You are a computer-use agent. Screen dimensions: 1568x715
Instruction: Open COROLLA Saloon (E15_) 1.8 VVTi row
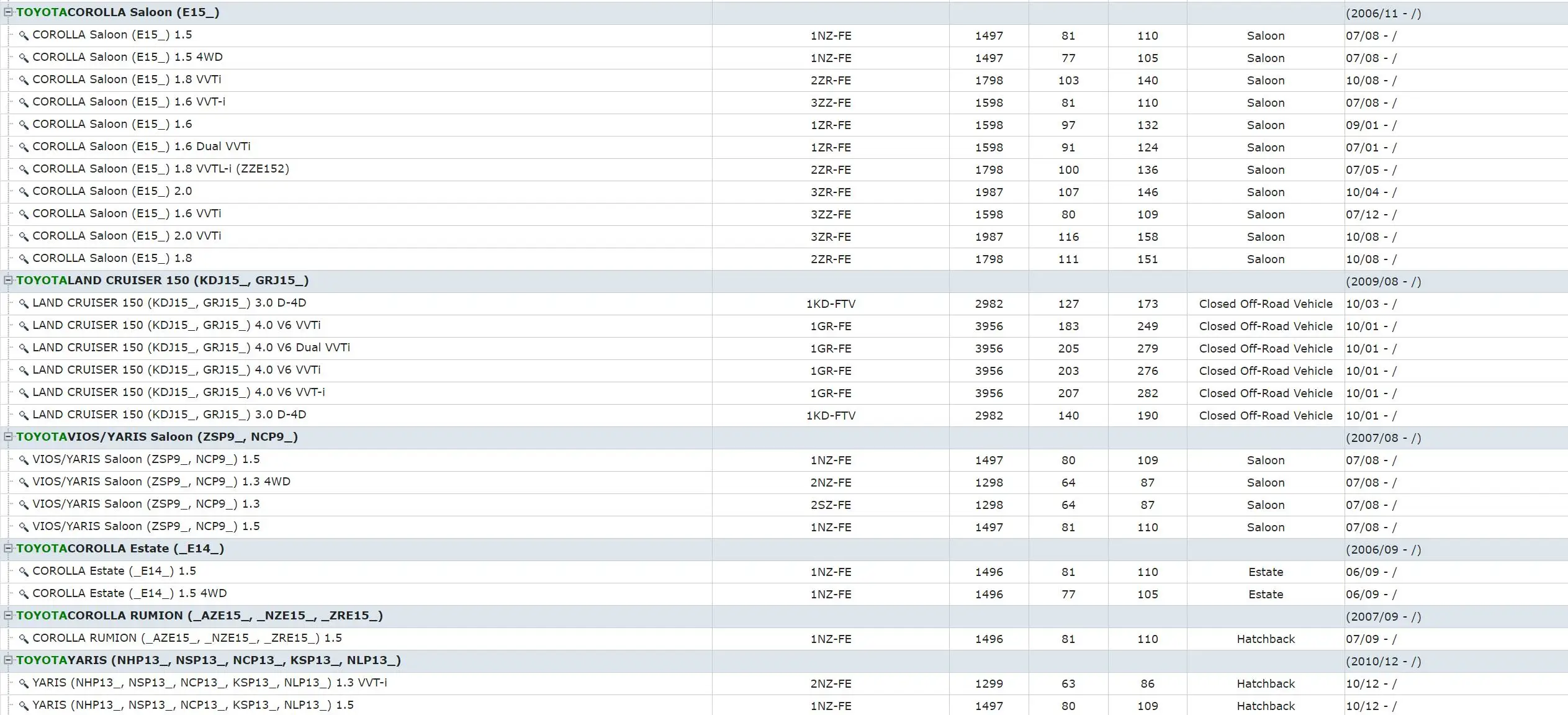tap(127, 79)
